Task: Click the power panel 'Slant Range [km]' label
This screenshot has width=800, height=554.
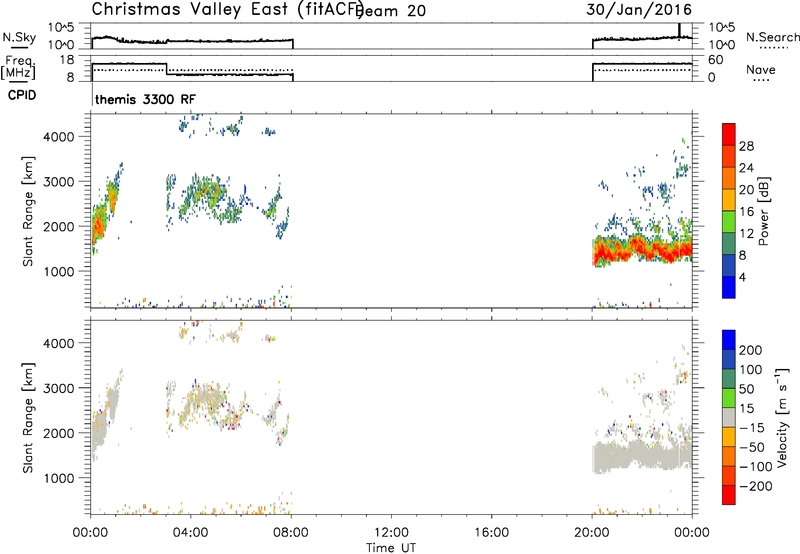Action: [x=28, y=211]
